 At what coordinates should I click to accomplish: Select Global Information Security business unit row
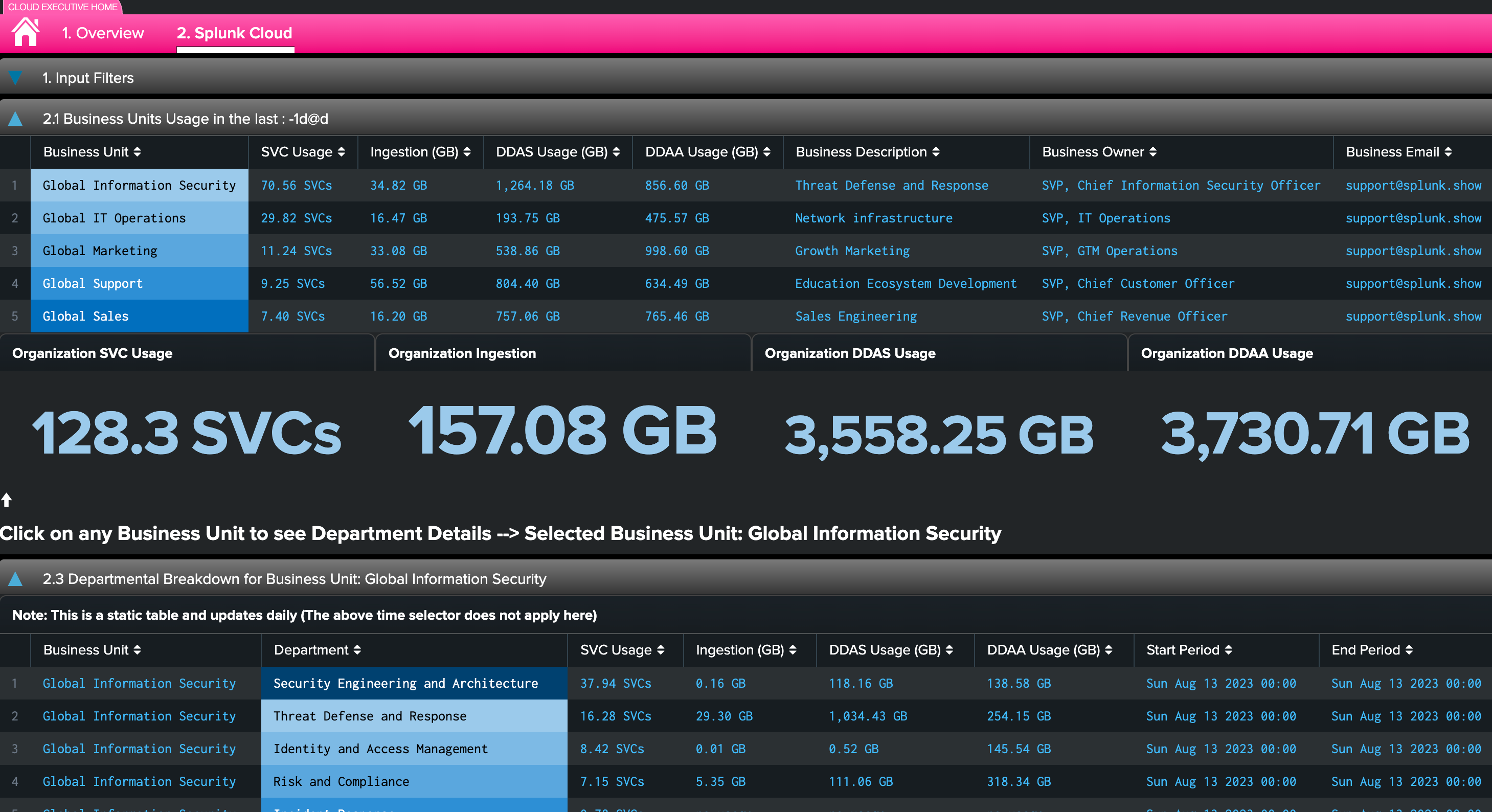139,185
